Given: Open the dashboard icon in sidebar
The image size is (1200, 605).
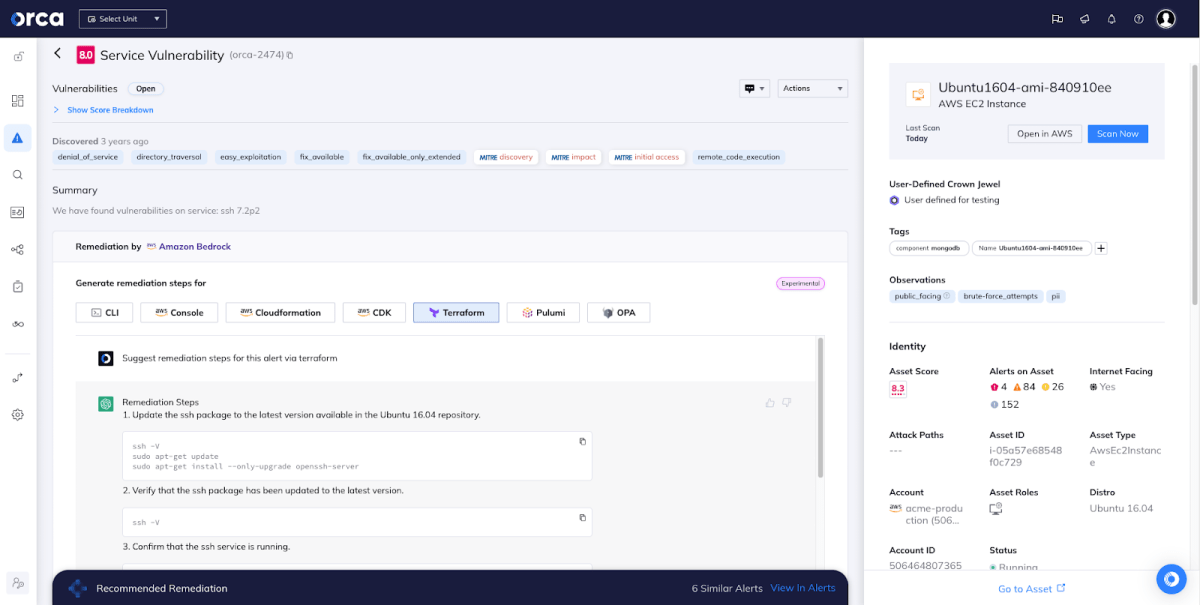Looking at the screenshot, I should pyautogui.click(x=17, y=101).
